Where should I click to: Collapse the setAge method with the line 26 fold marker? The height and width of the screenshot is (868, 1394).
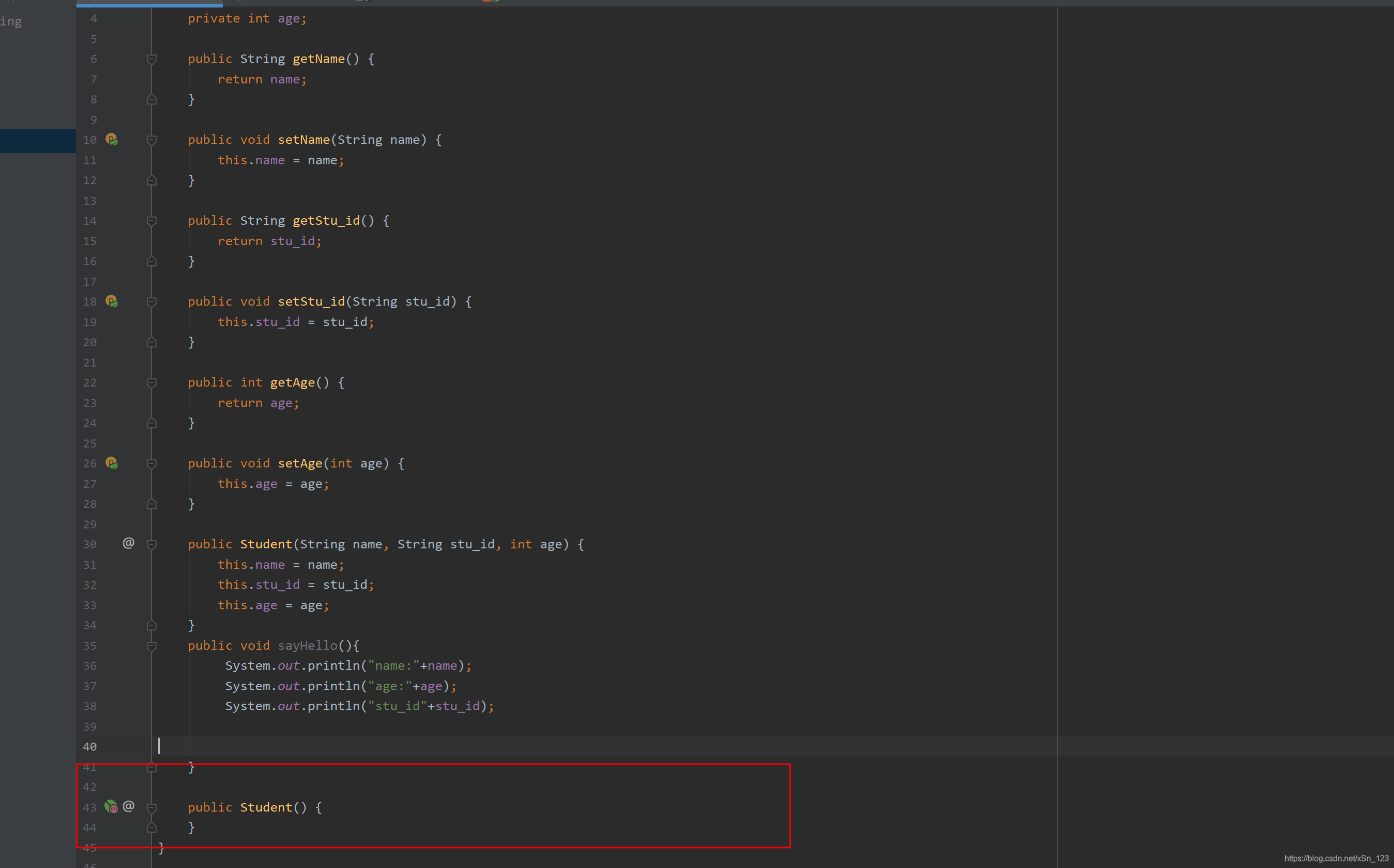[151, 464]
